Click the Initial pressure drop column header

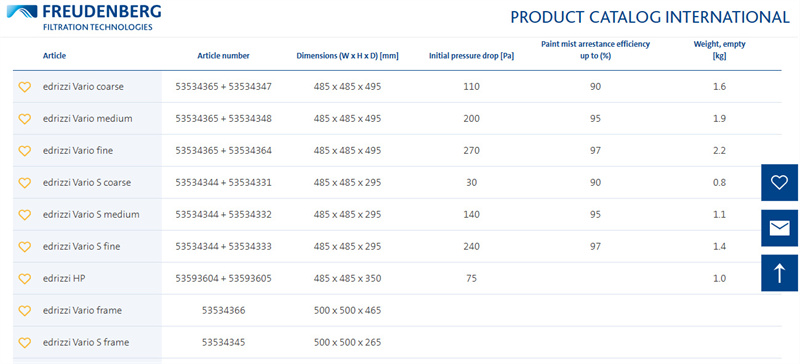pos(471,56)
